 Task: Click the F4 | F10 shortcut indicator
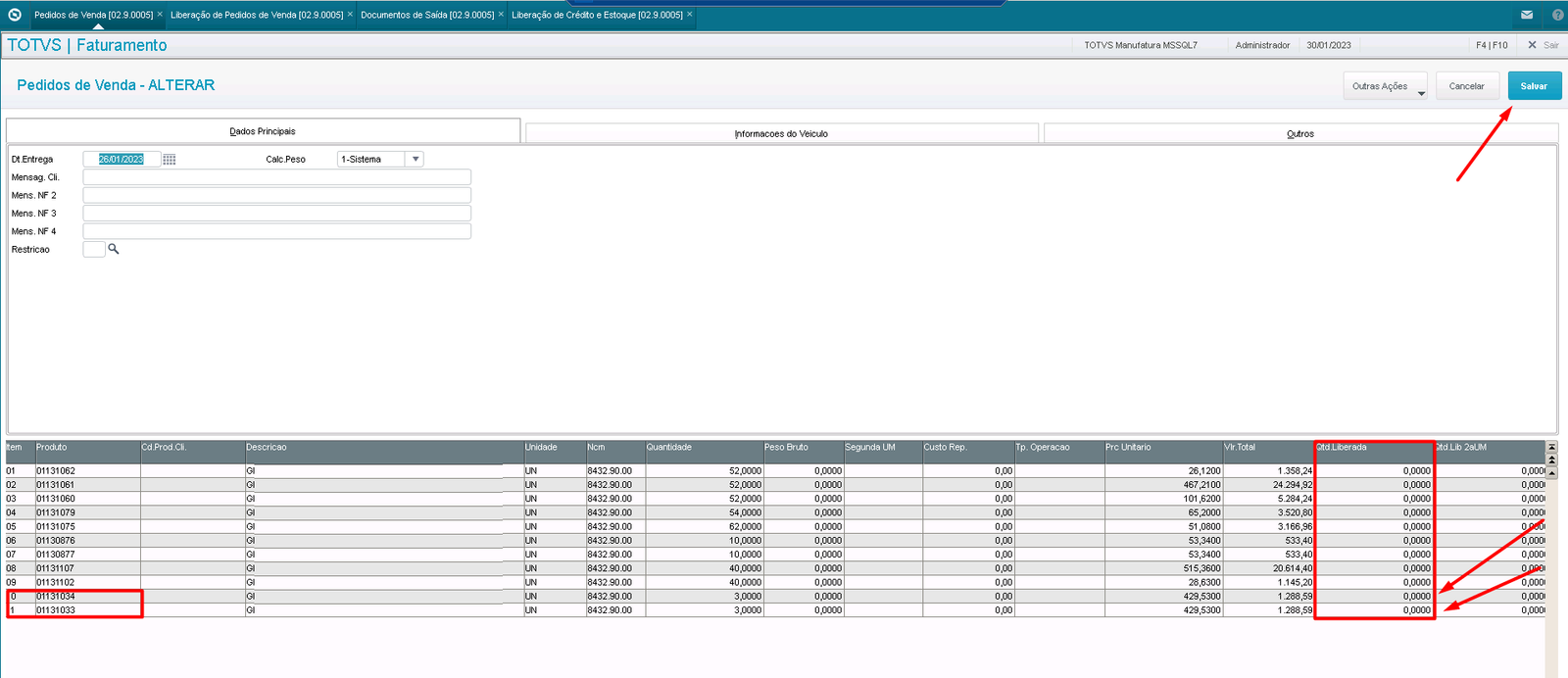pyautogui.click(x=1492, y=45)
